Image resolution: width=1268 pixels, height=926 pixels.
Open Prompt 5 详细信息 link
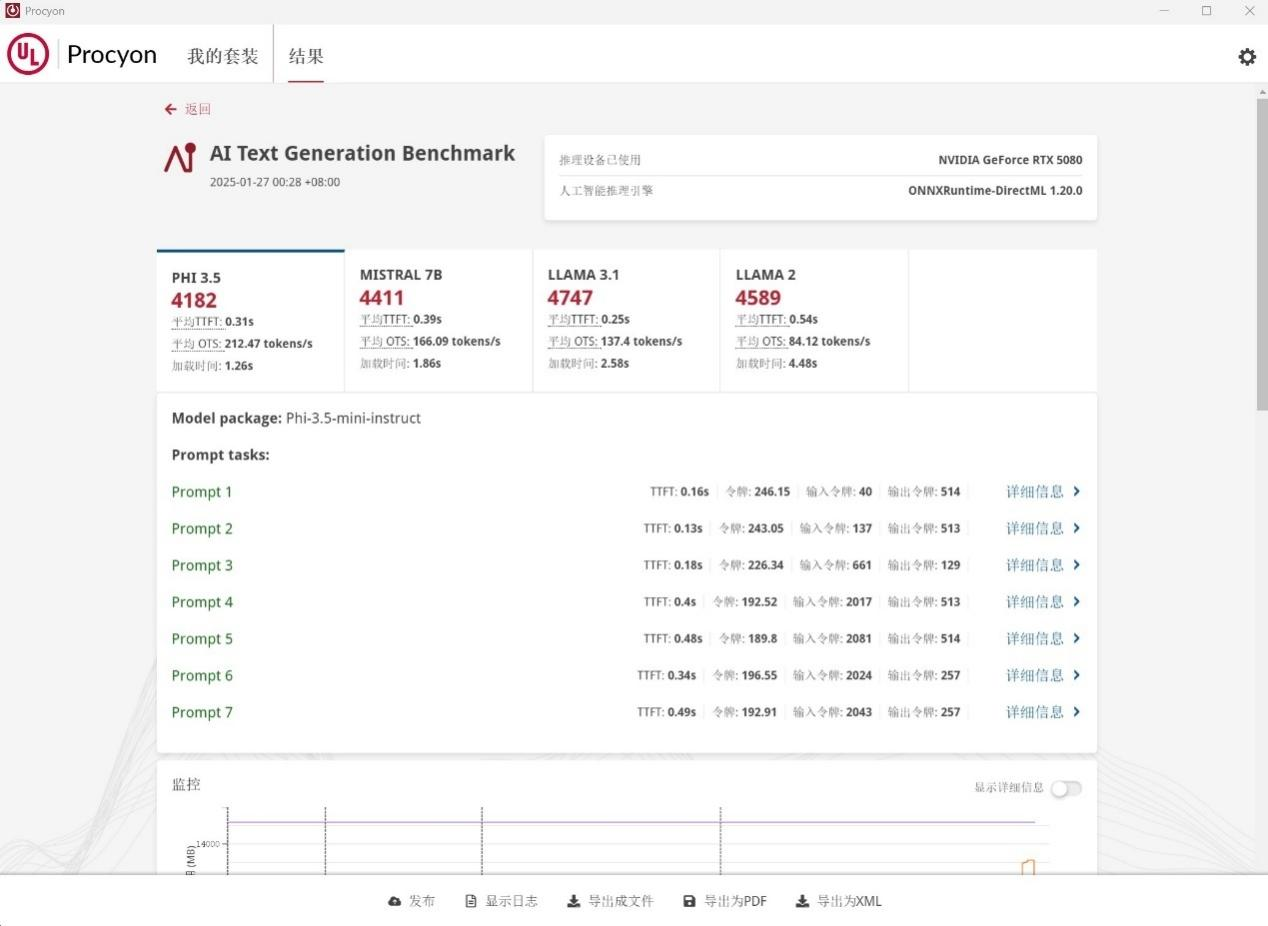click(1035, 639)
